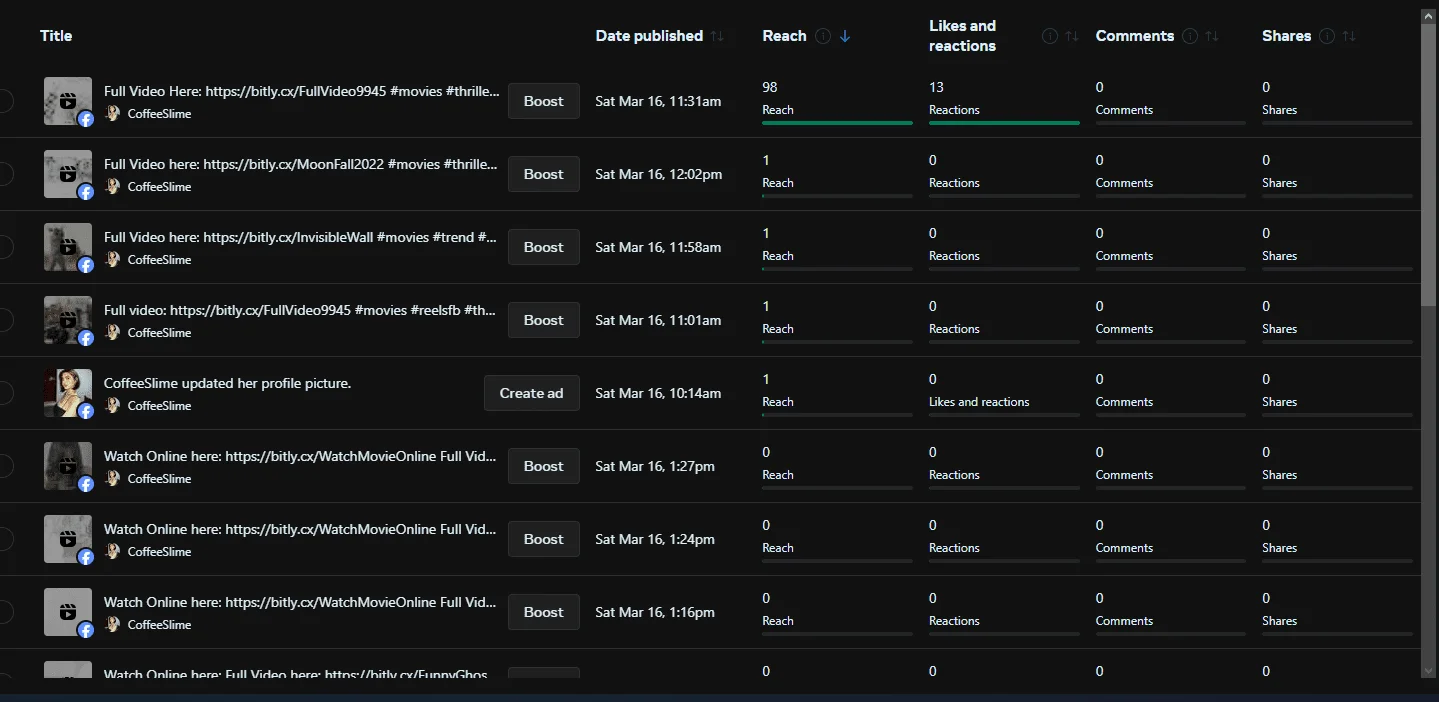Sort by Likes and reactions arrows

[x=1072, y=36]
